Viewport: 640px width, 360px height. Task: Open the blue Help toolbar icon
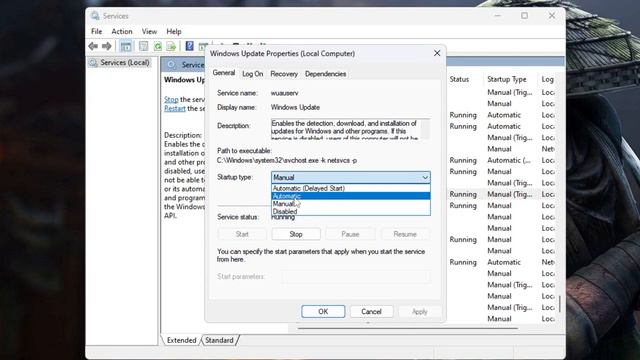click(x=189, y=46)
